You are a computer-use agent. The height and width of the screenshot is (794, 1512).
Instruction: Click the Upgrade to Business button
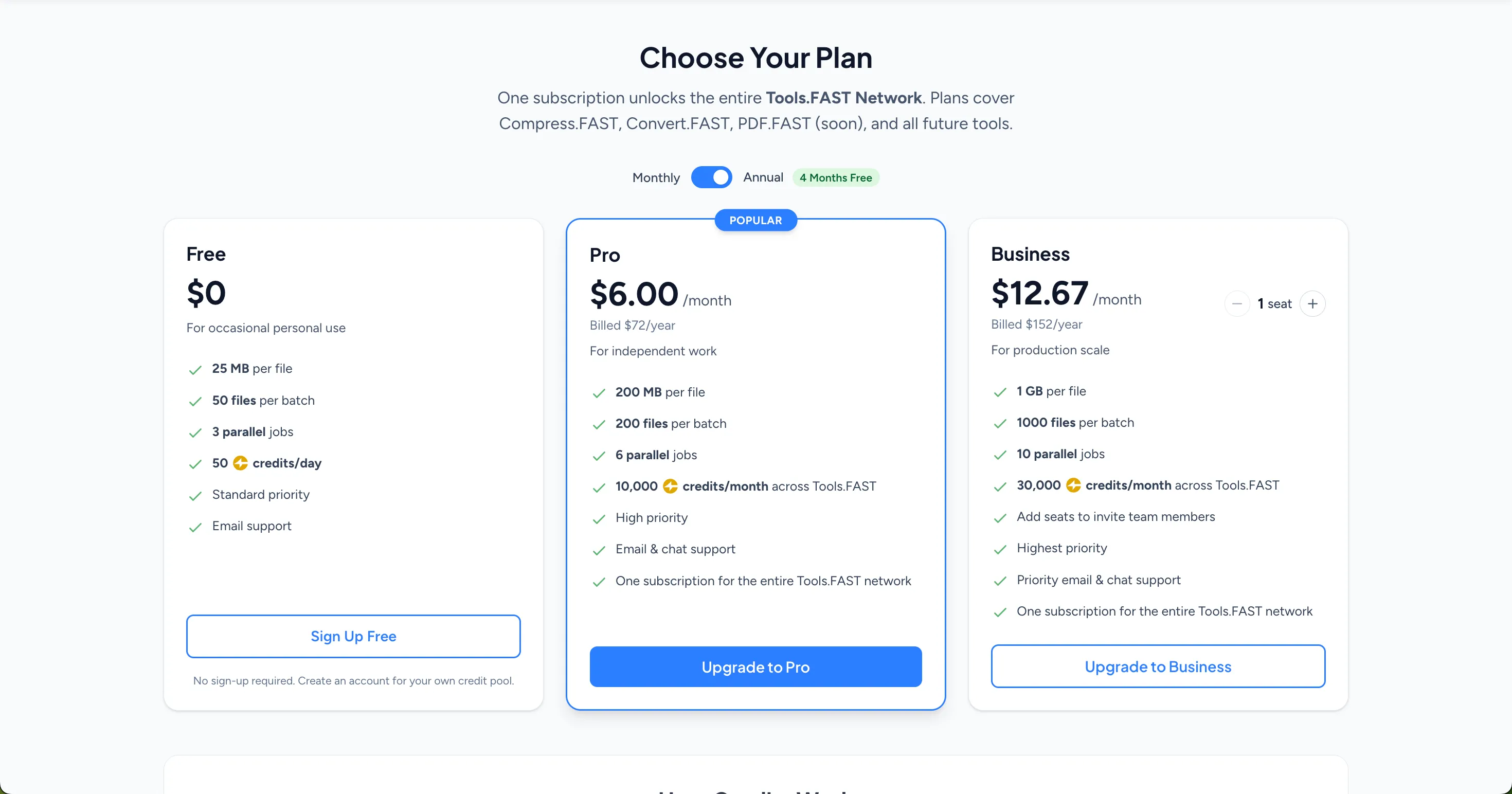tap(1158, 666)
